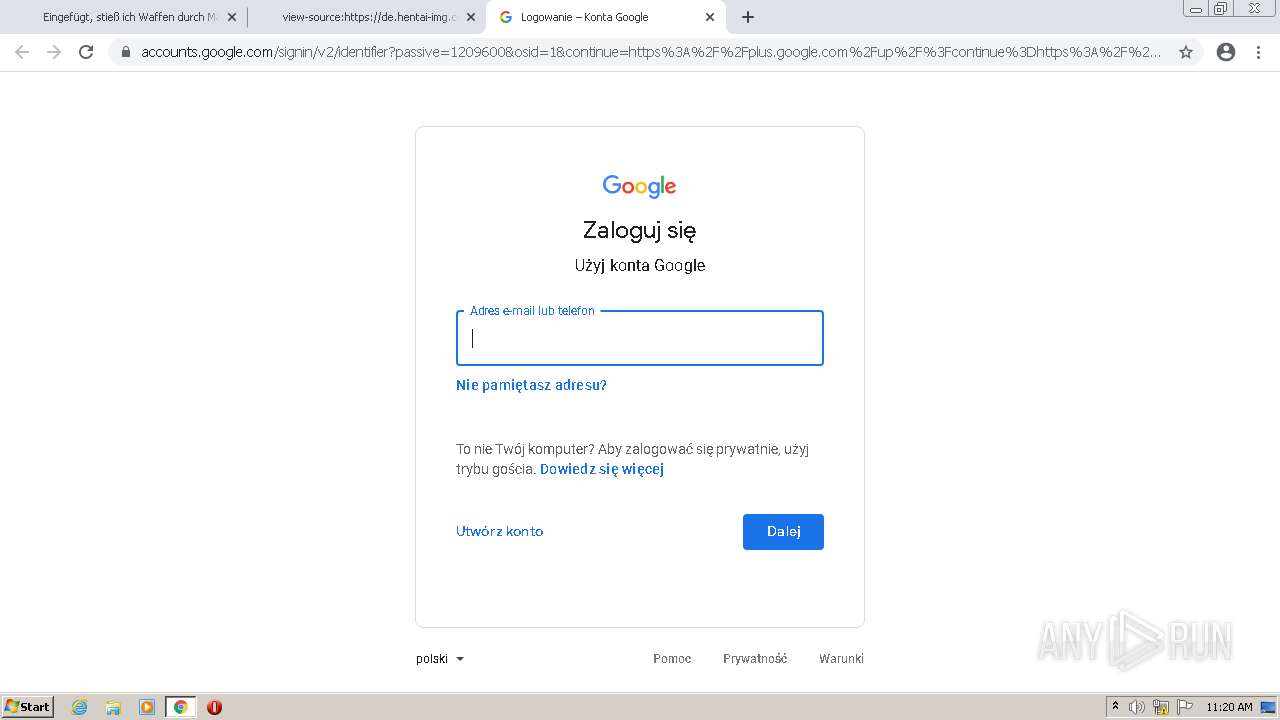
Task: Open the Chrome three-dot menu
Action: tap(1258, 52)
